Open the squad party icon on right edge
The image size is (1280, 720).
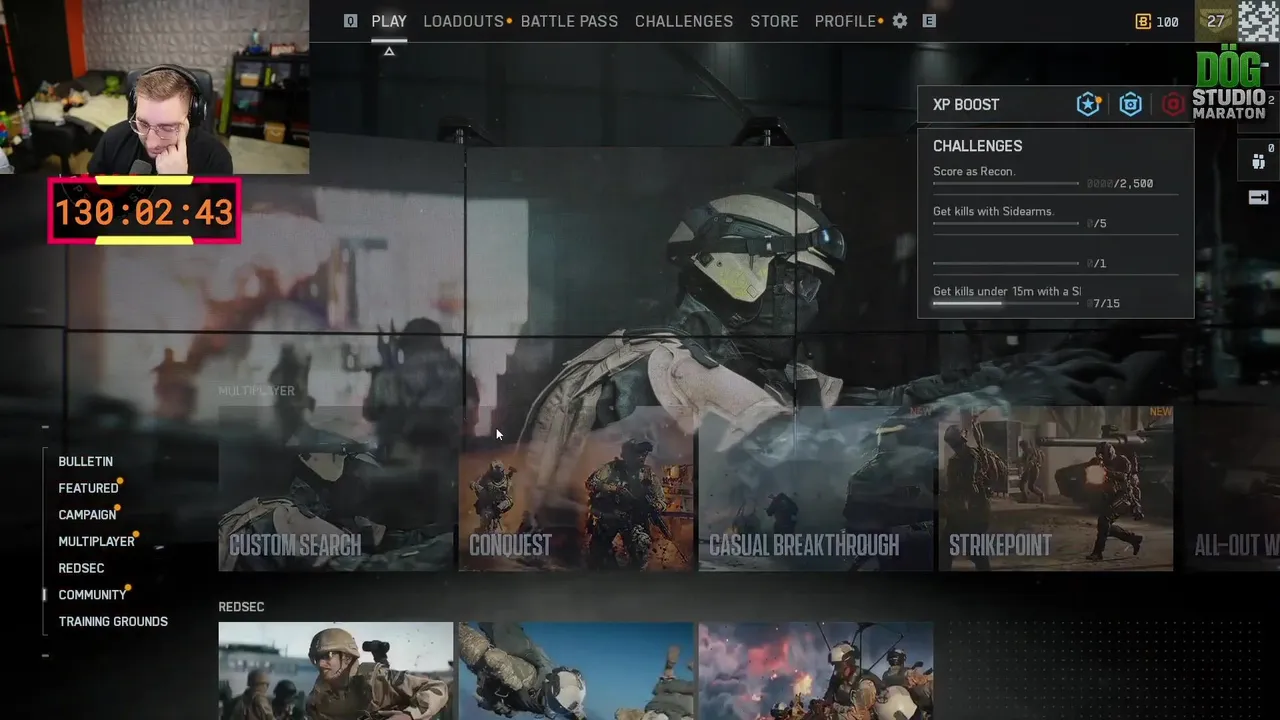coord(1258,161)
